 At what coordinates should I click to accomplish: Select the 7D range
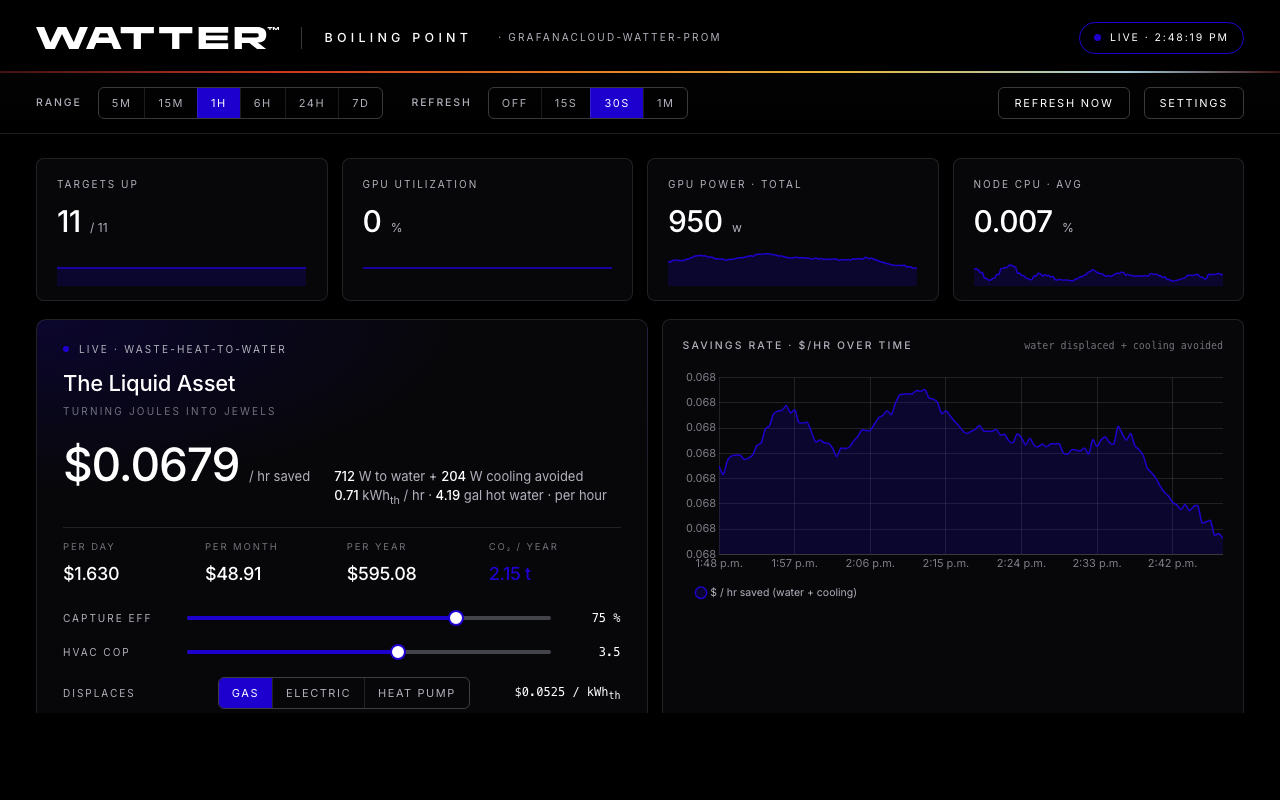pyautogui.click(x=360, y=103)
